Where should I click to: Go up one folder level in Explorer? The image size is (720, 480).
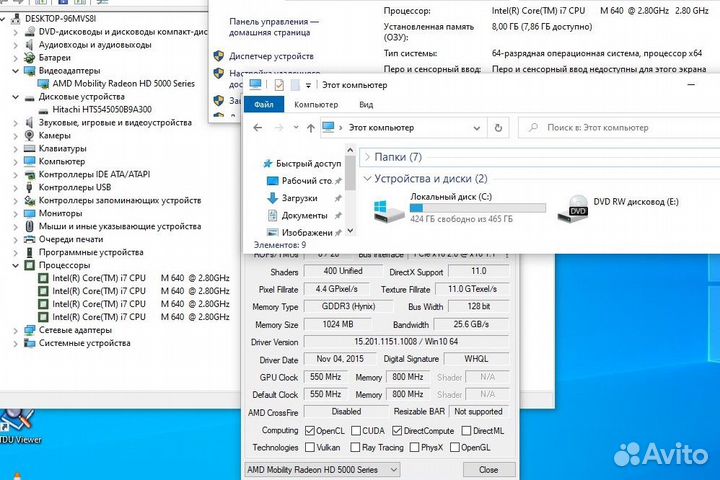pyautogui.click(x=311, y=128)
